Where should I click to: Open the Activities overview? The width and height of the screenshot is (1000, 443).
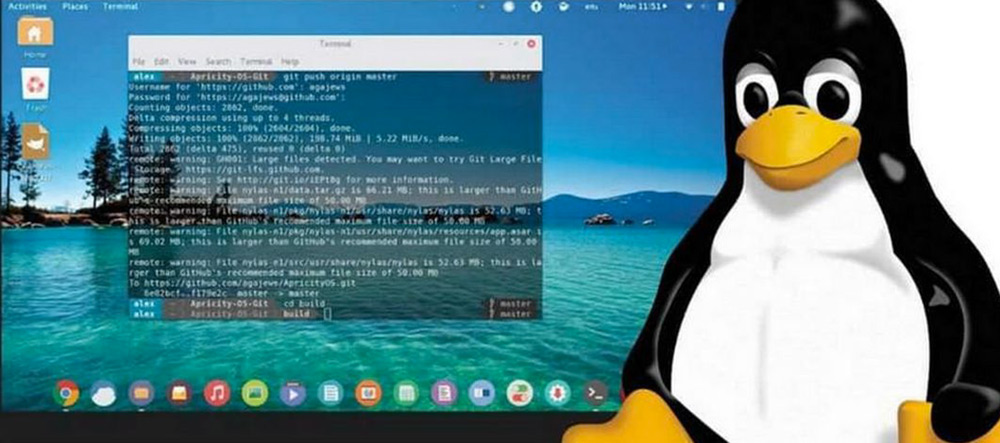27,6
